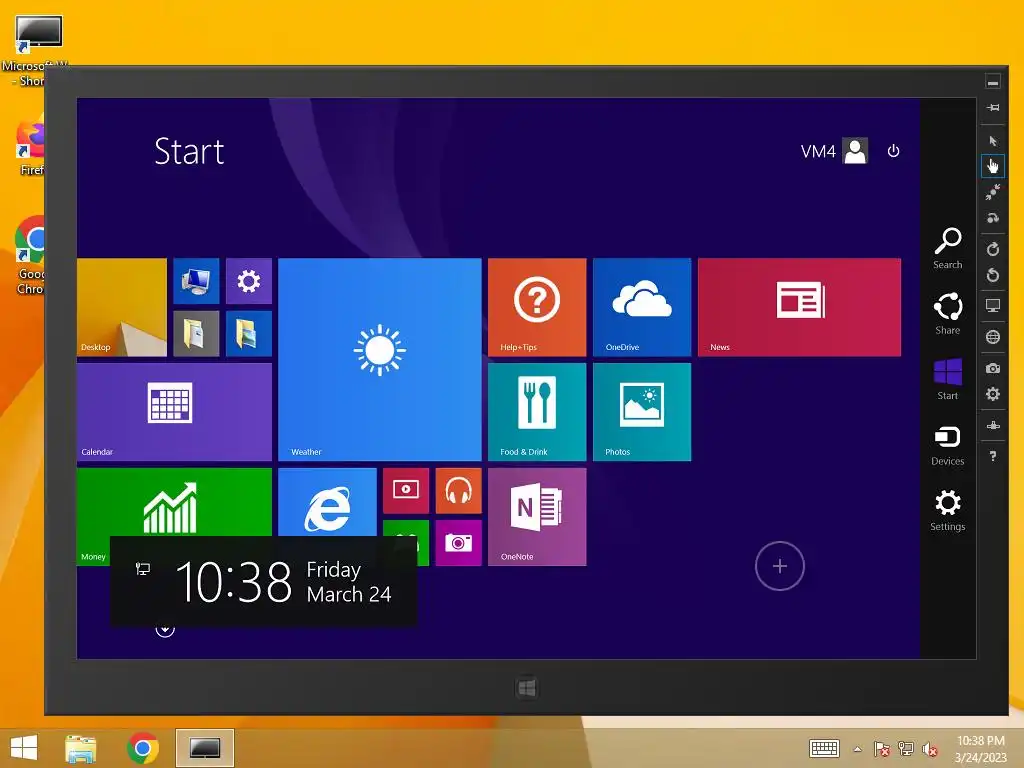Enable pinch and zoom touch mode
1024x768 pixels.
tap(993, 192)
